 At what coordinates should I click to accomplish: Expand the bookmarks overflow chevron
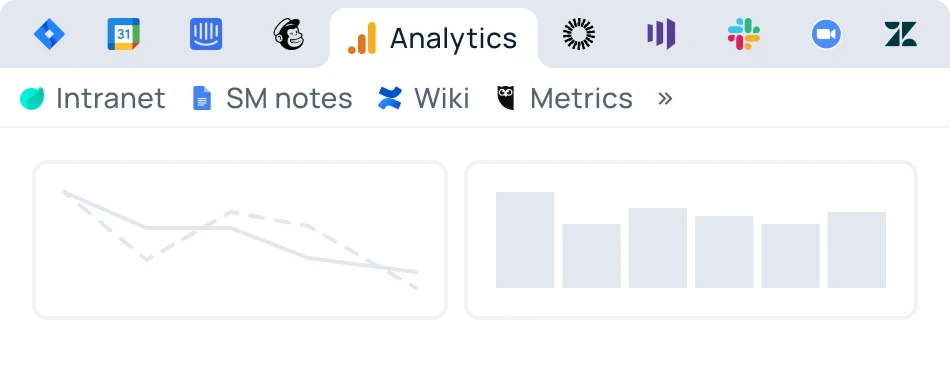[665, 98]
